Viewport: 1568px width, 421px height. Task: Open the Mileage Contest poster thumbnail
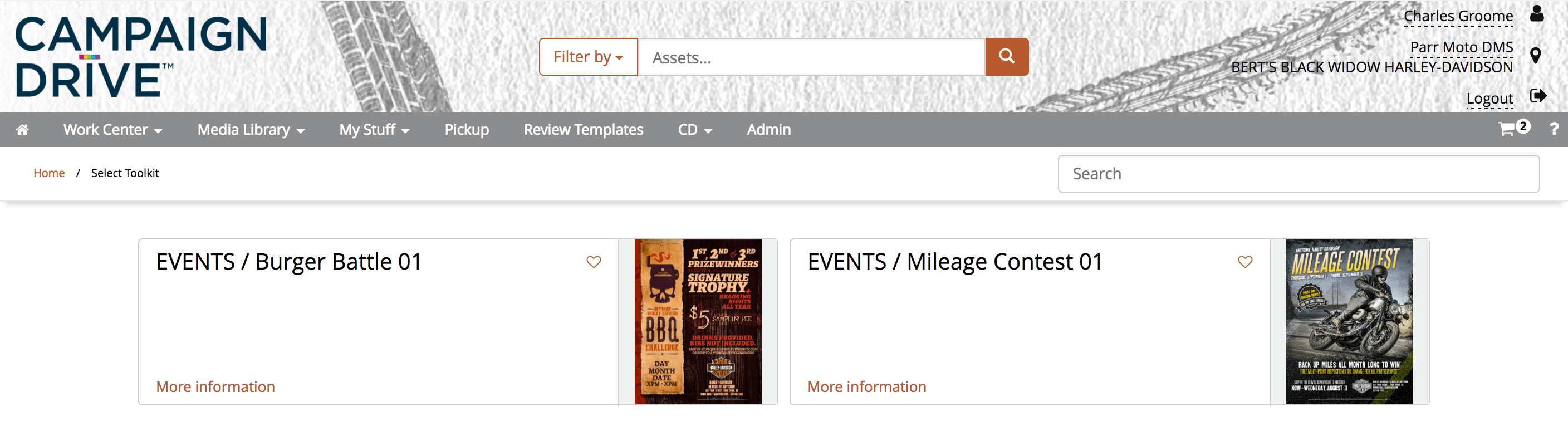[1349, 322]
